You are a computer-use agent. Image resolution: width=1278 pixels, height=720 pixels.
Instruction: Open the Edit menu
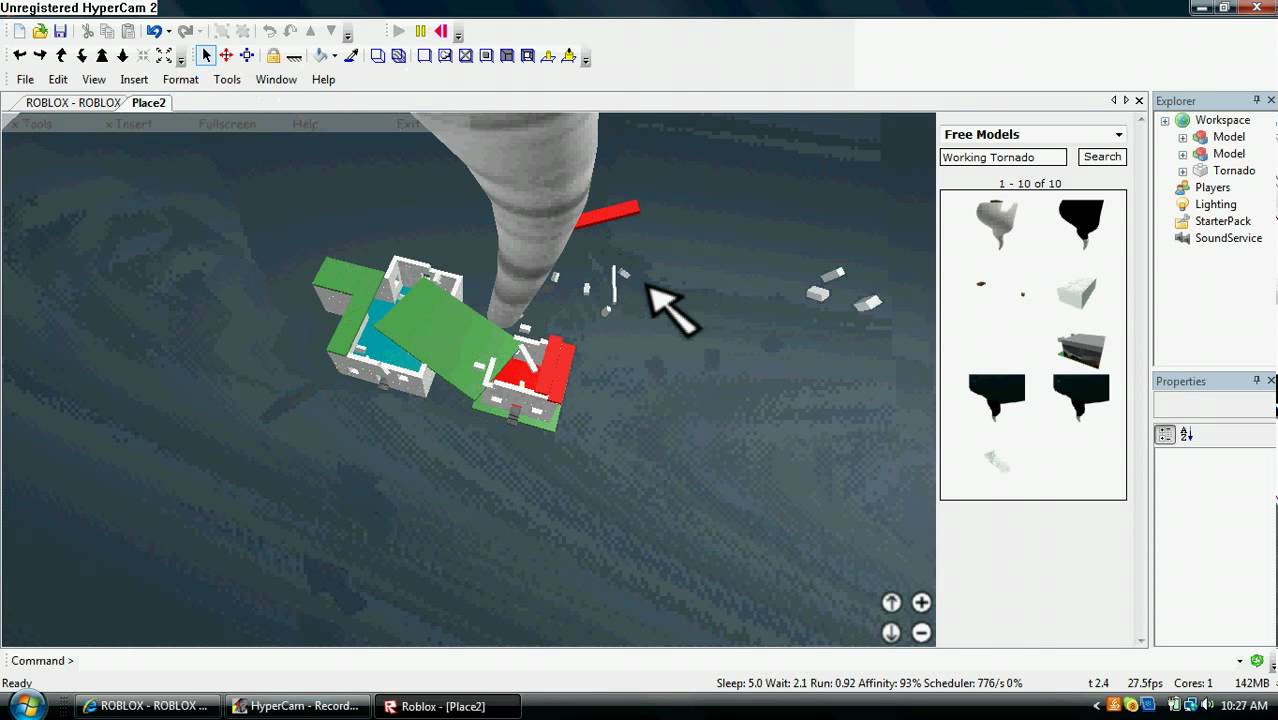point(58,80)
